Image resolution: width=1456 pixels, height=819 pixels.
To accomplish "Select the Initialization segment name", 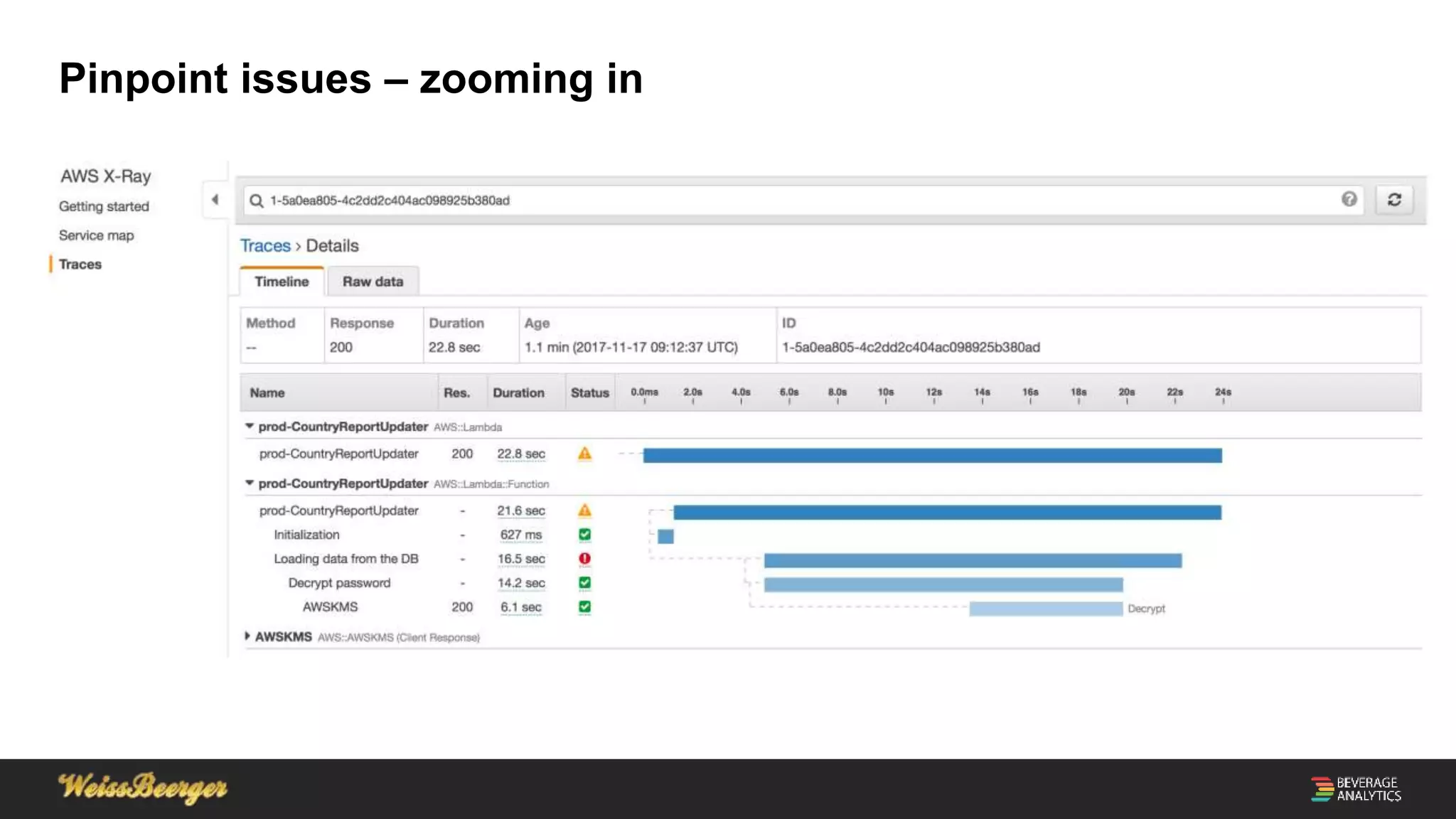I will tap(306, 535).
